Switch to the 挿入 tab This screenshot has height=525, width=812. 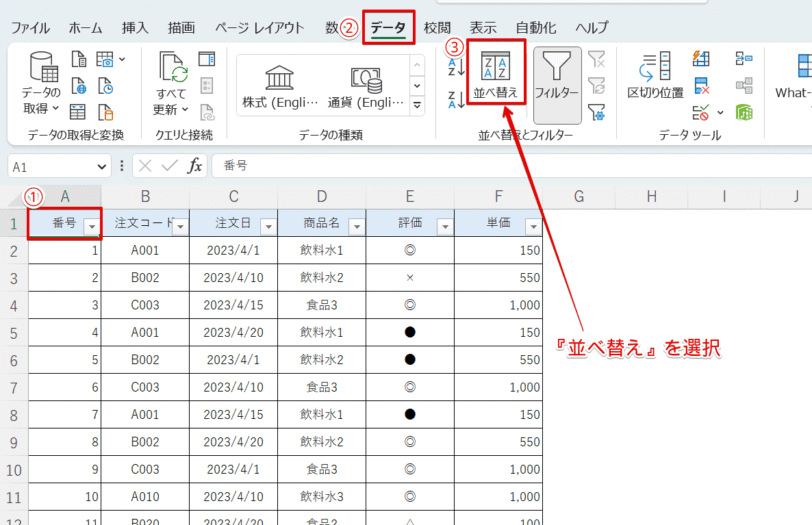135,28
